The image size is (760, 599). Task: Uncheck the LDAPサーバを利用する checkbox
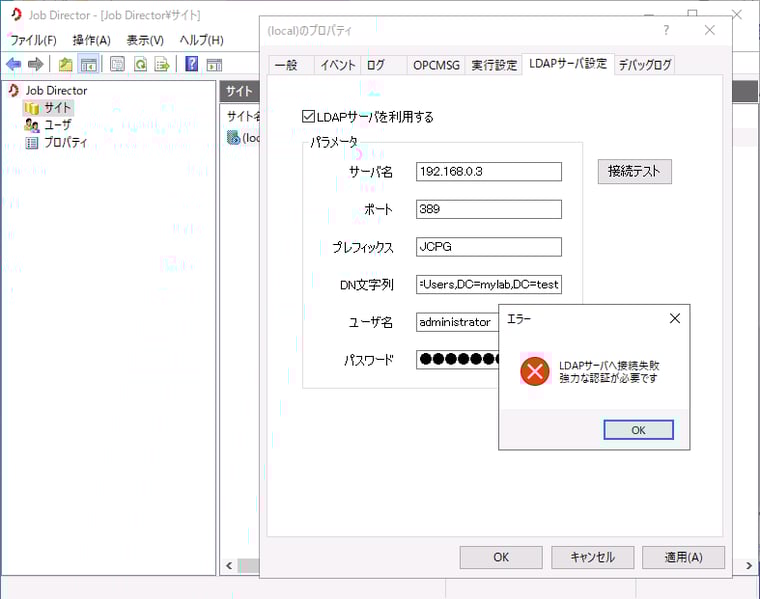pyautogui.click(x=308, y=116)
